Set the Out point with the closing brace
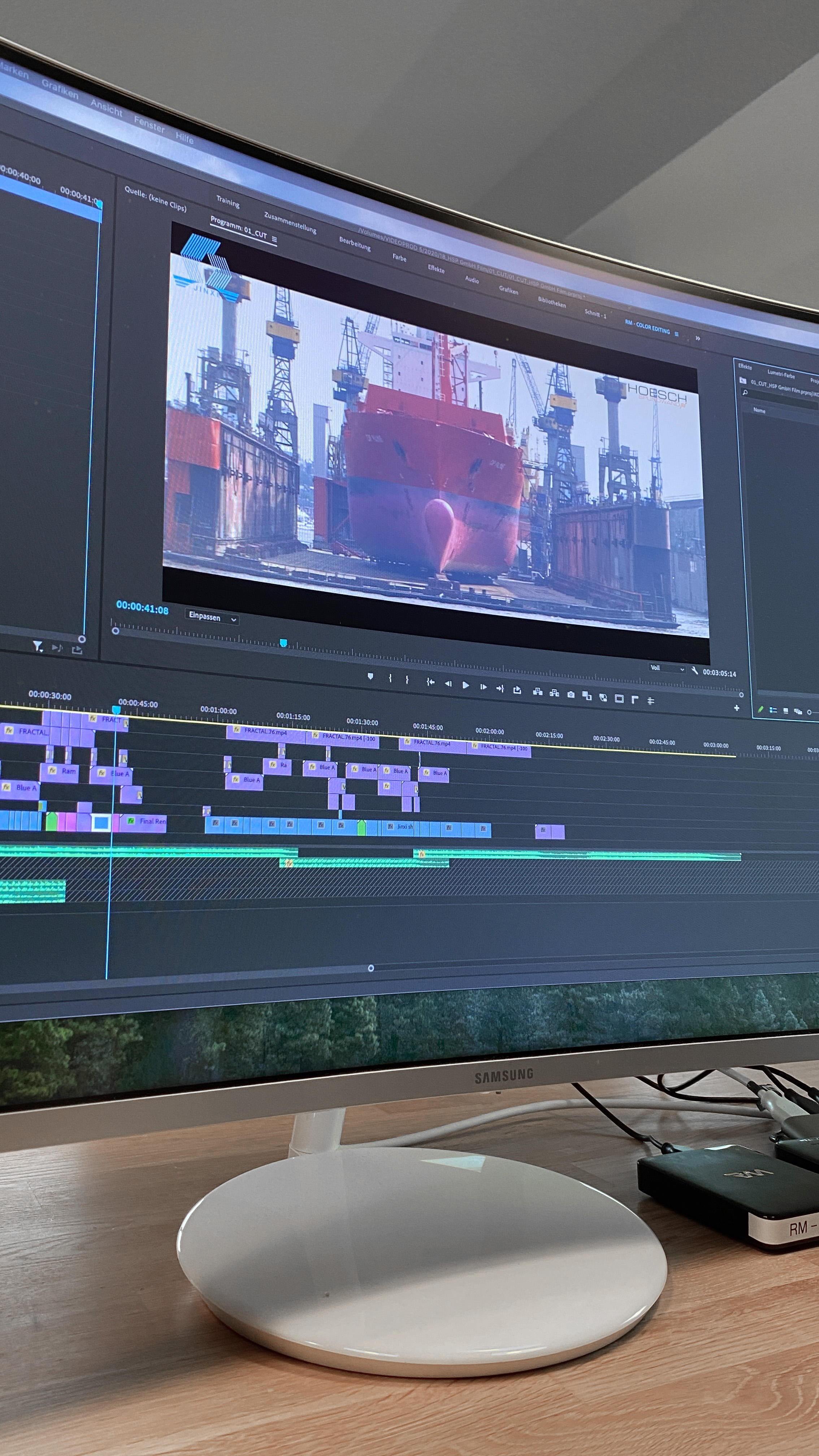Screen dimensions: 819x1456 tap(407, 679)
